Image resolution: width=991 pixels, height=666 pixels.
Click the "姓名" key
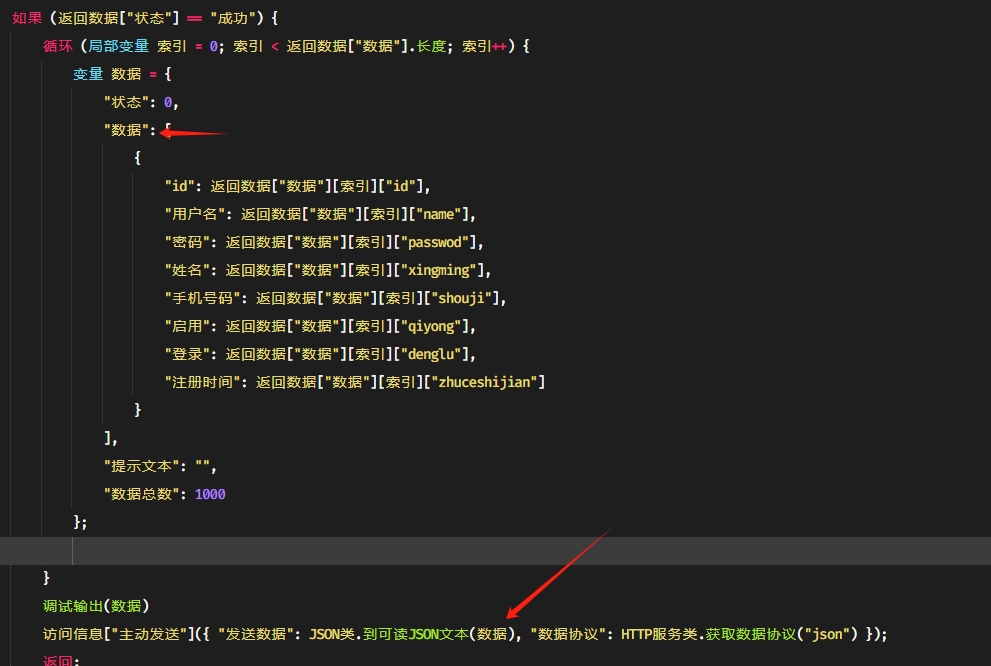pos(187,270)
